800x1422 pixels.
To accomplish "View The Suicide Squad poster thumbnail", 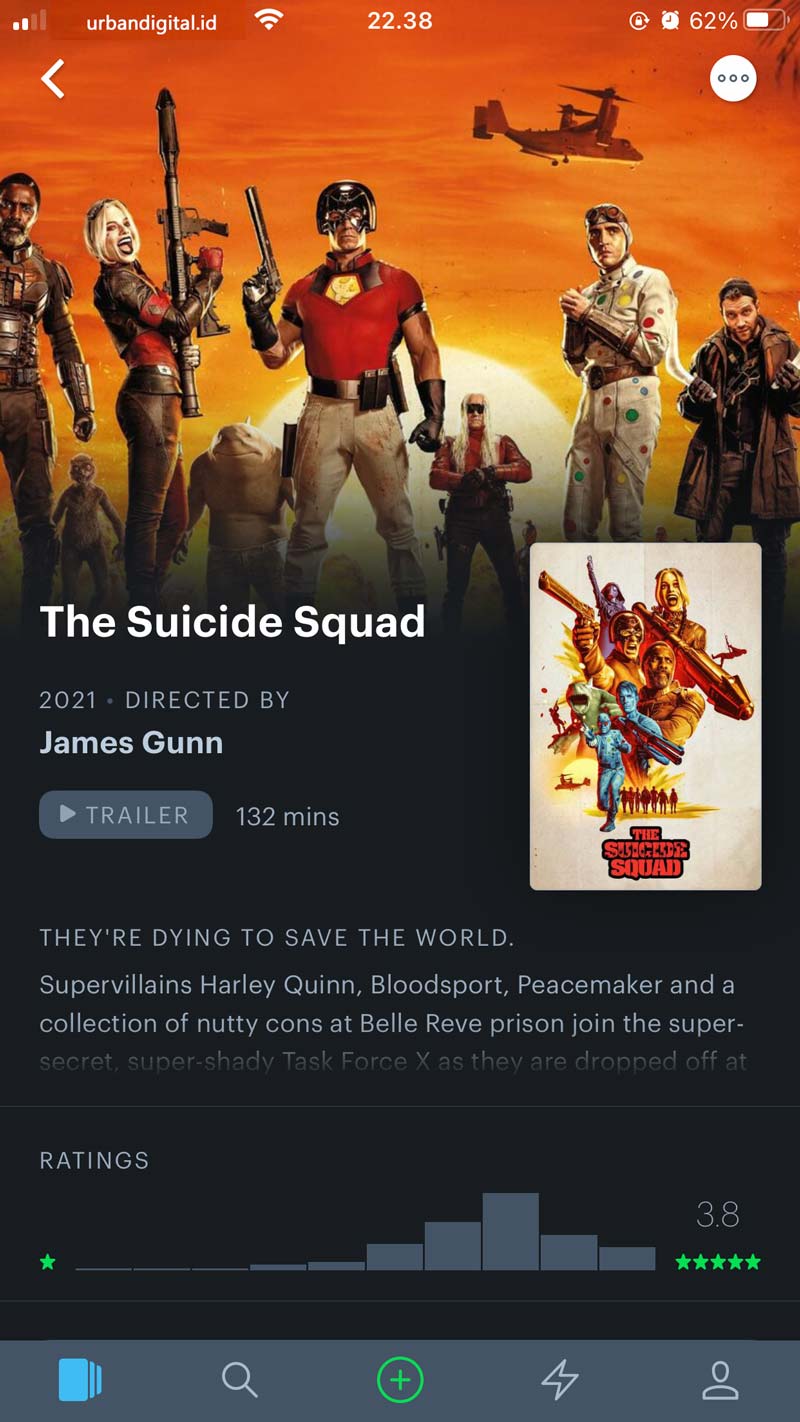I will [x=646, y=716].
